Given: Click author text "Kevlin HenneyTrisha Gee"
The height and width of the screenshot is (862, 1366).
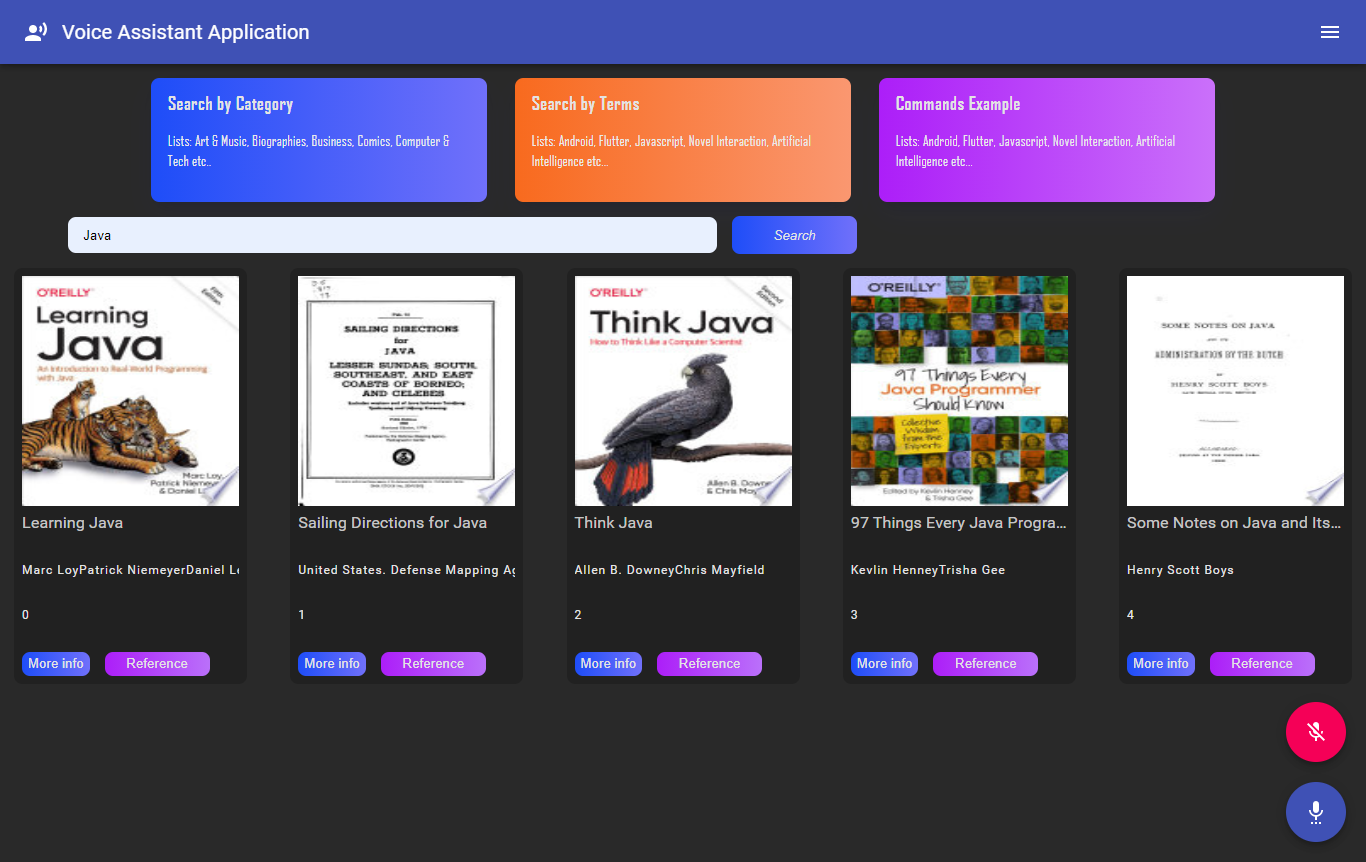Looking at the screenshot, I should [928, 570].
